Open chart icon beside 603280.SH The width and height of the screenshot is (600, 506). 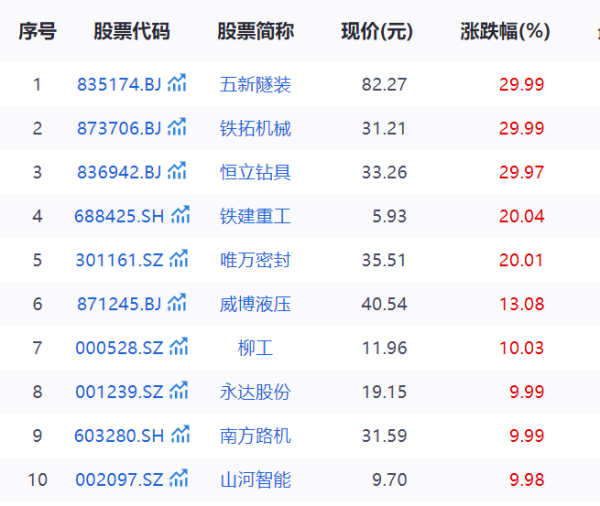coord(180,435)
